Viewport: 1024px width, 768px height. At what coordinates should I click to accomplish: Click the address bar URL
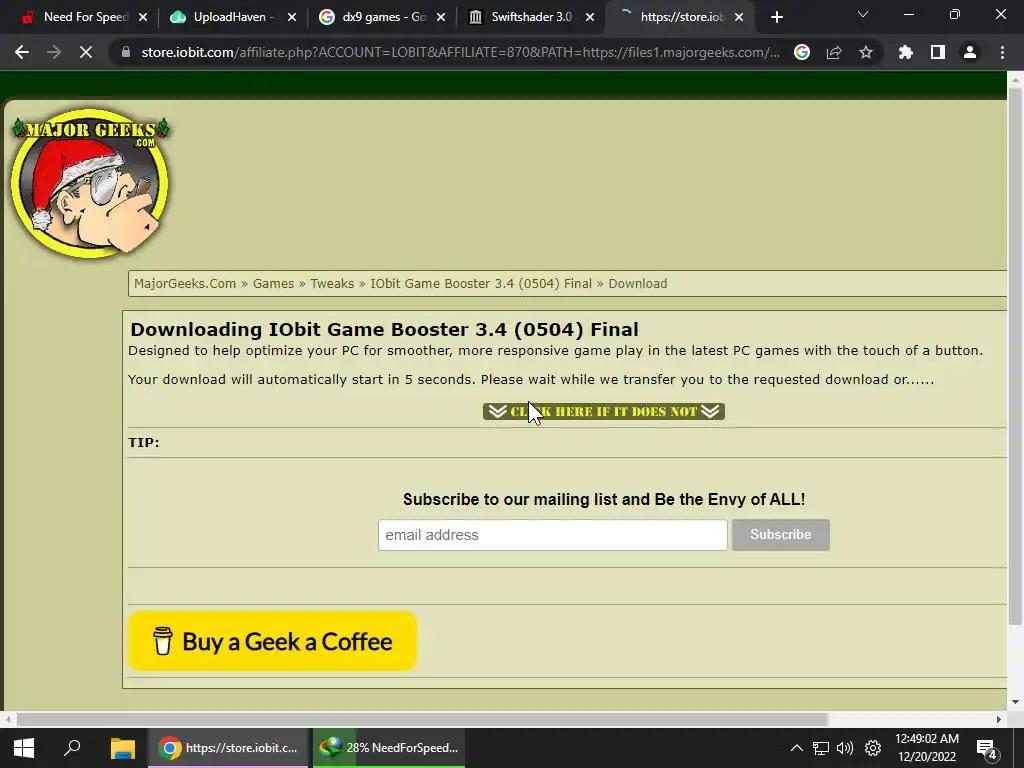(x=460, y=52)
